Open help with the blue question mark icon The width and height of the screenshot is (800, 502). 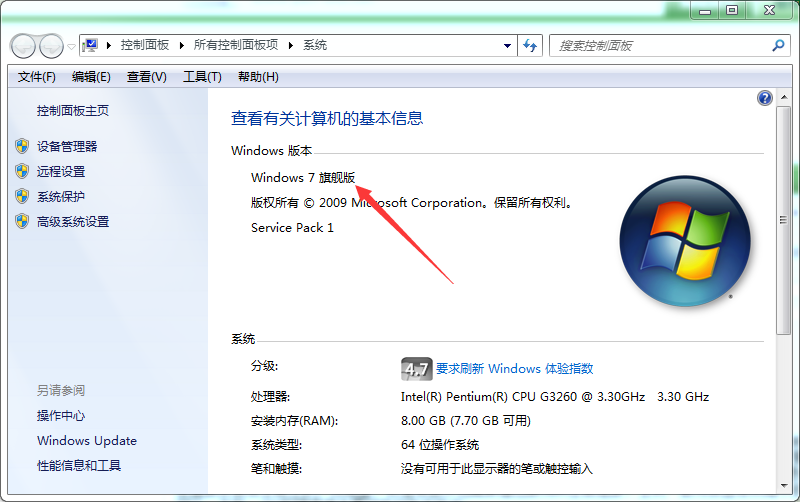coord(765,98)
